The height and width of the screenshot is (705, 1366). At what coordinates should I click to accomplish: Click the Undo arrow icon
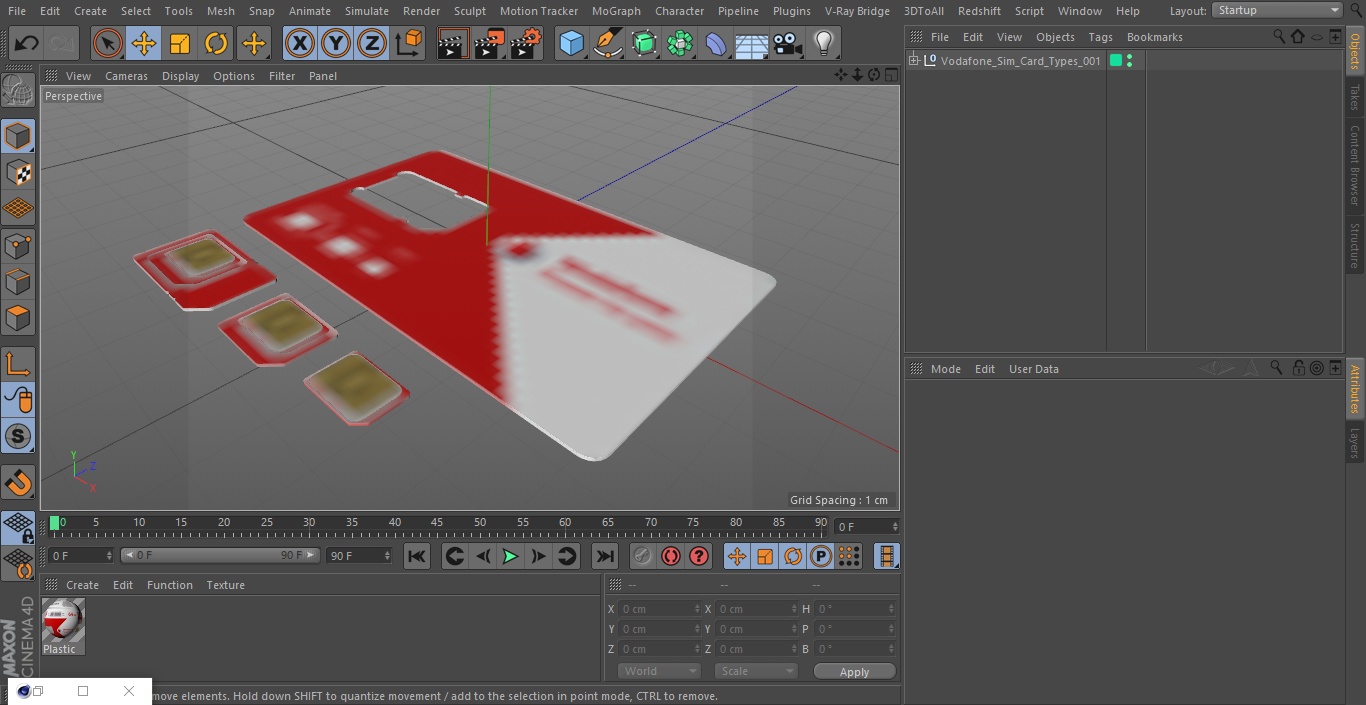tap(27, 43)
